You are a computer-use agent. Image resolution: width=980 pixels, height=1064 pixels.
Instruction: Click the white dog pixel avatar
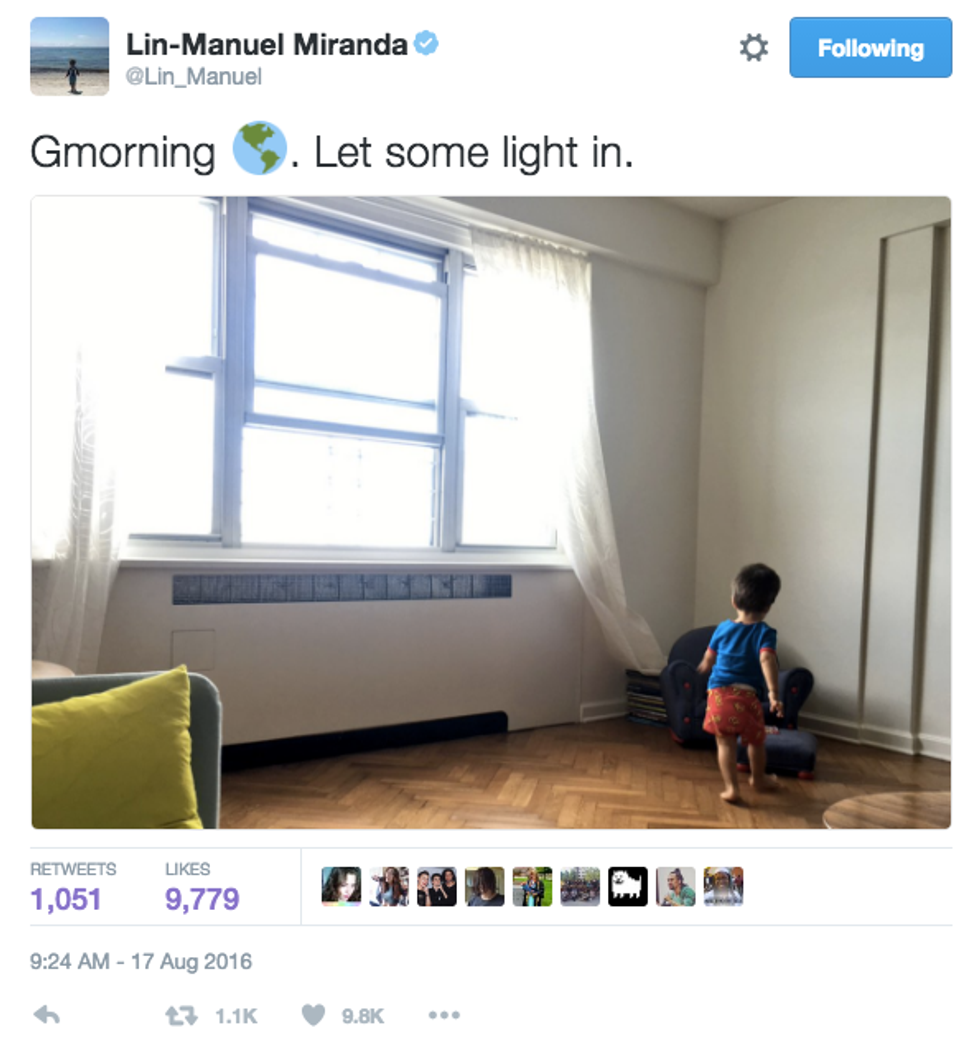point(628,886)
